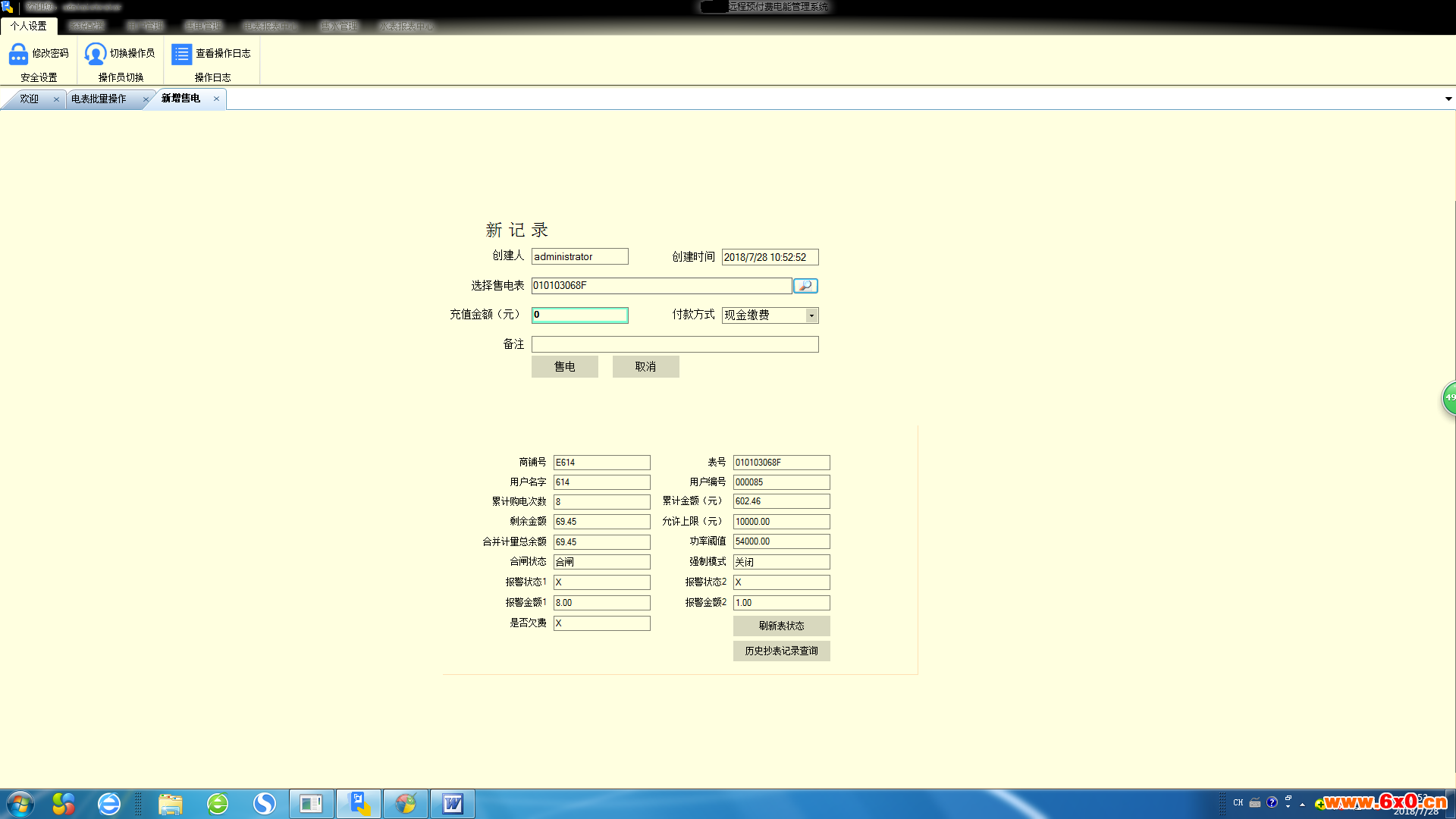The image size is (1456, 819).
Task: Open green 360 browser taskbar icon
Action: tap(218, 804)
